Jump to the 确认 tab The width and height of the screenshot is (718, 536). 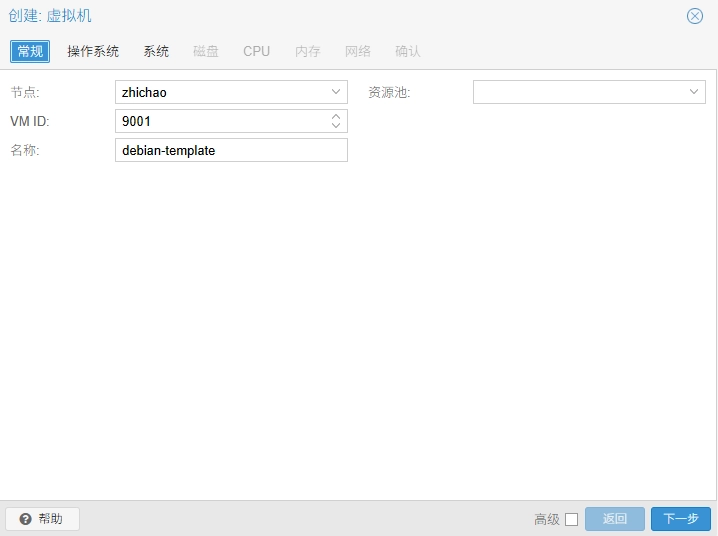pos(408,51)
